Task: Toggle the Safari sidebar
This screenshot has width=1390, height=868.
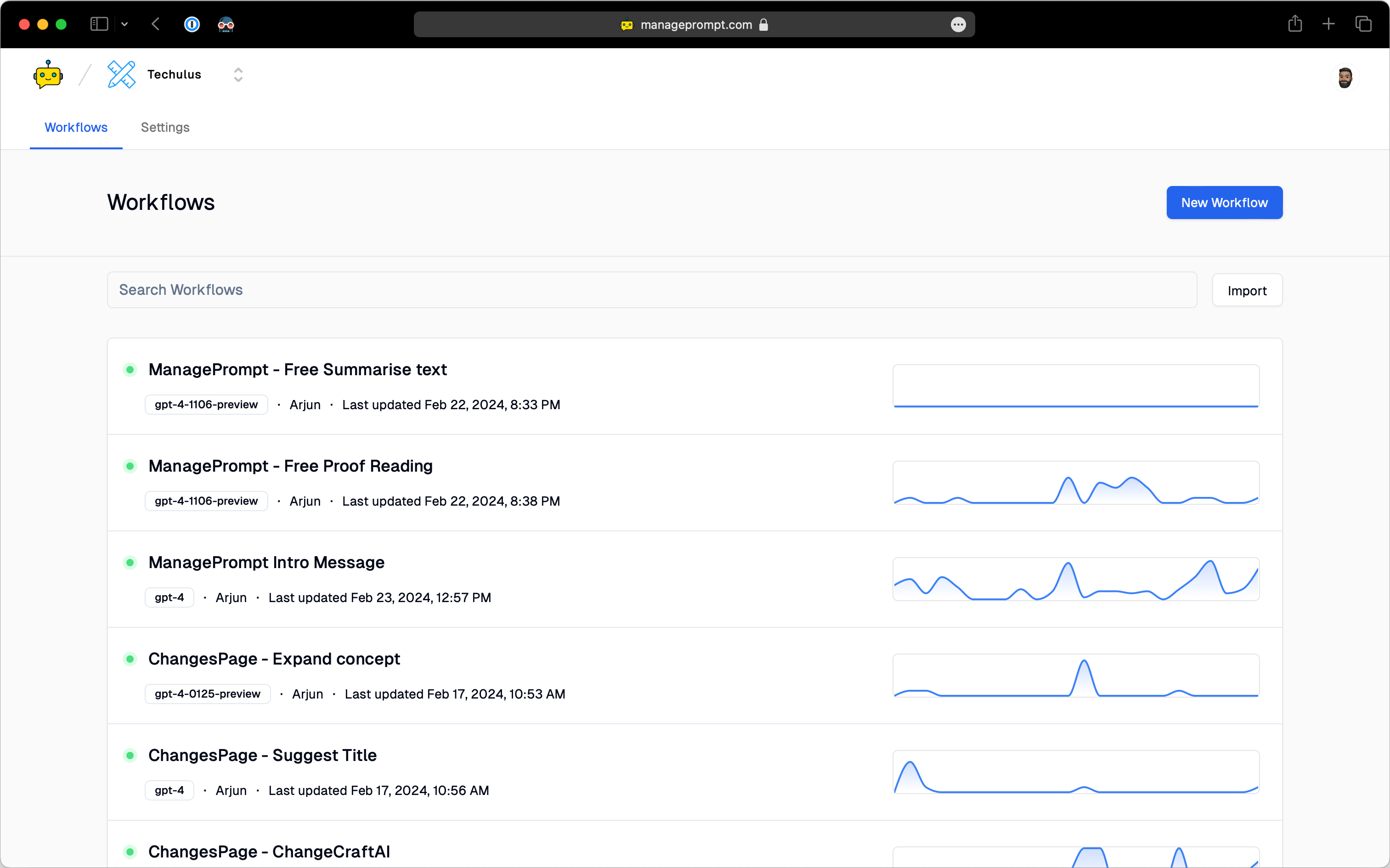Action: coord(99,24)
